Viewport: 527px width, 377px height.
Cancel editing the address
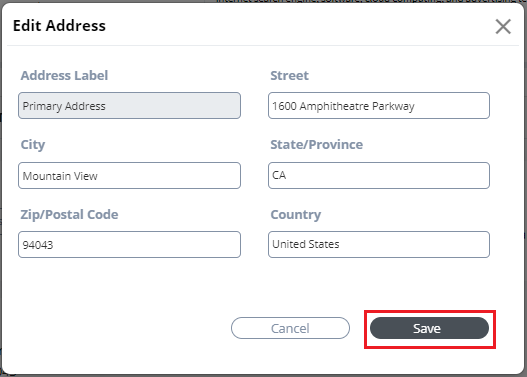point(290,328)
